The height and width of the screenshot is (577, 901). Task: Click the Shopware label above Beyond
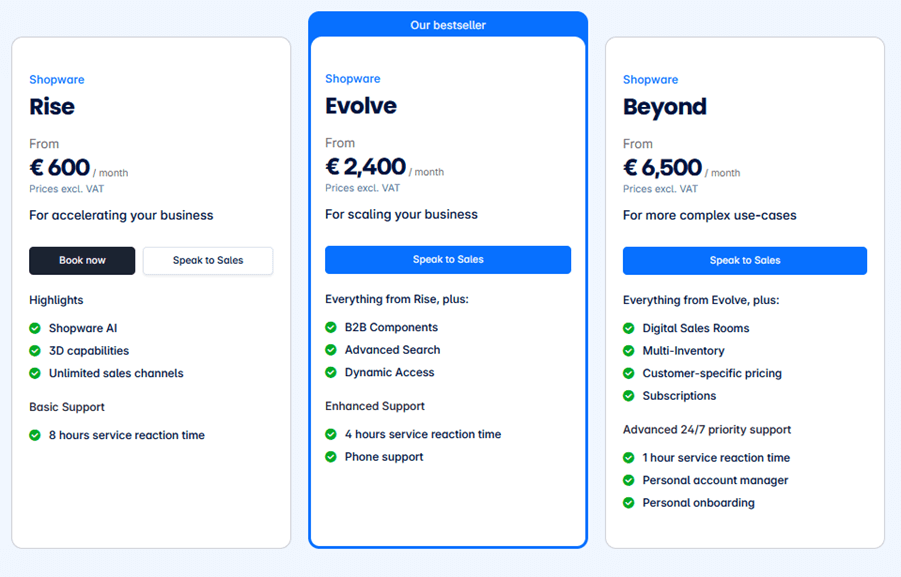click(x=650, y=80)
